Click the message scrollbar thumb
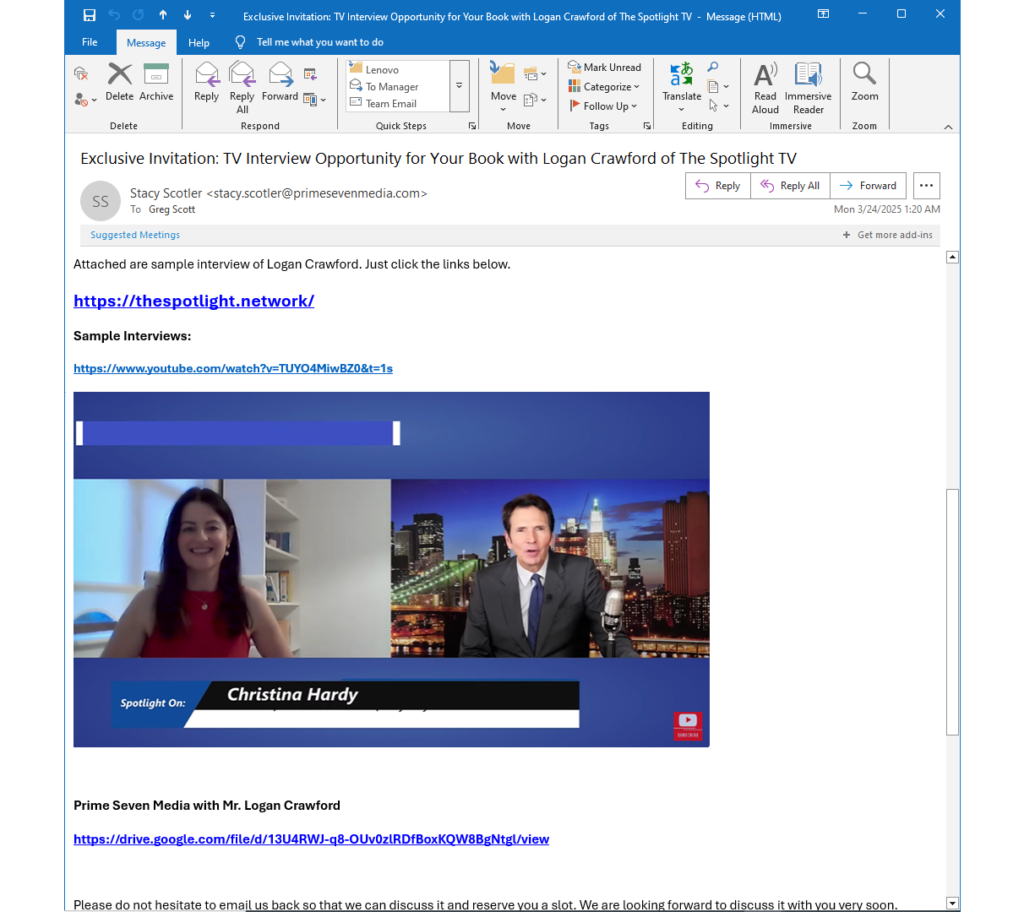Image resolution: width=1024 pixels, height=912 pixels. (952, 612)
